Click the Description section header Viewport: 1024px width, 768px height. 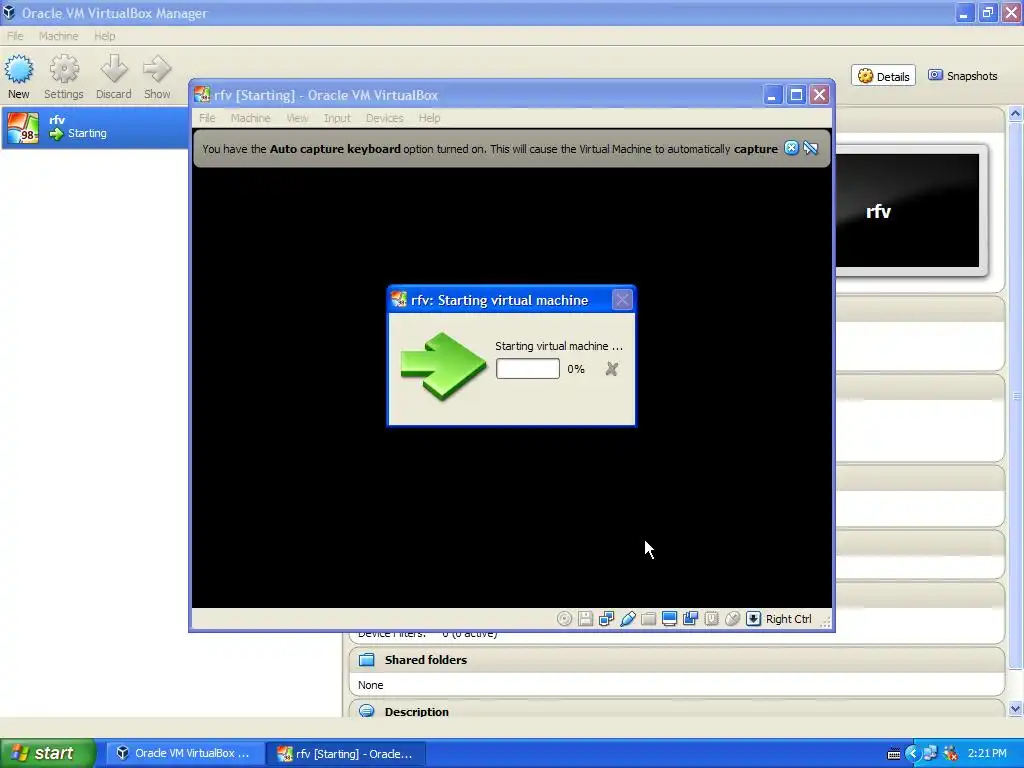click(677, 711)
